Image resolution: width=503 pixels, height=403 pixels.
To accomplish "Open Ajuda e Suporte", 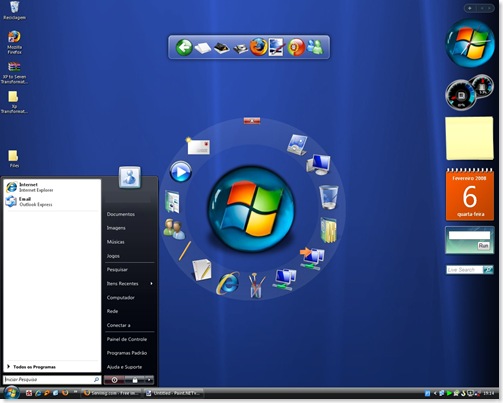I will point(124,367).
